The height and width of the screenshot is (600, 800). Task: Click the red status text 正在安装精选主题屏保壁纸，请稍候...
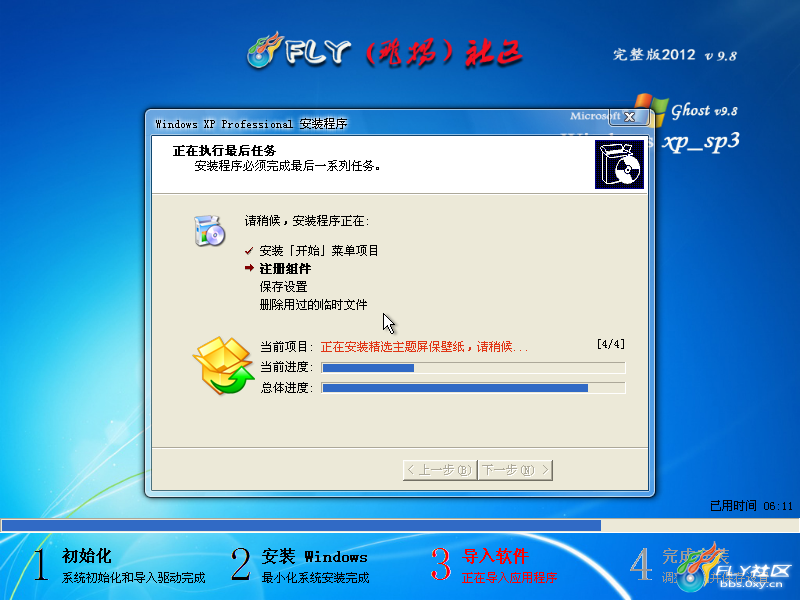point(424,347)
